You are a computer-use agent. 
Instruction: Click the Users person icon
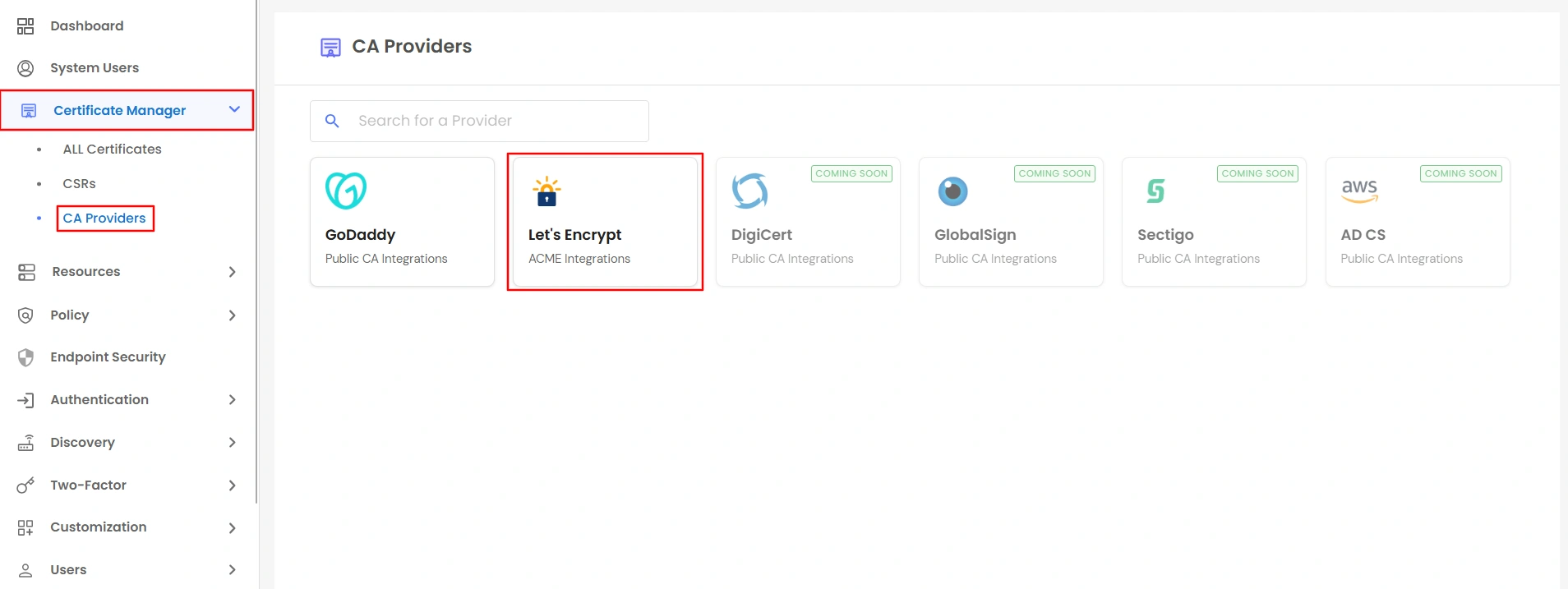[x=25, y=570]
